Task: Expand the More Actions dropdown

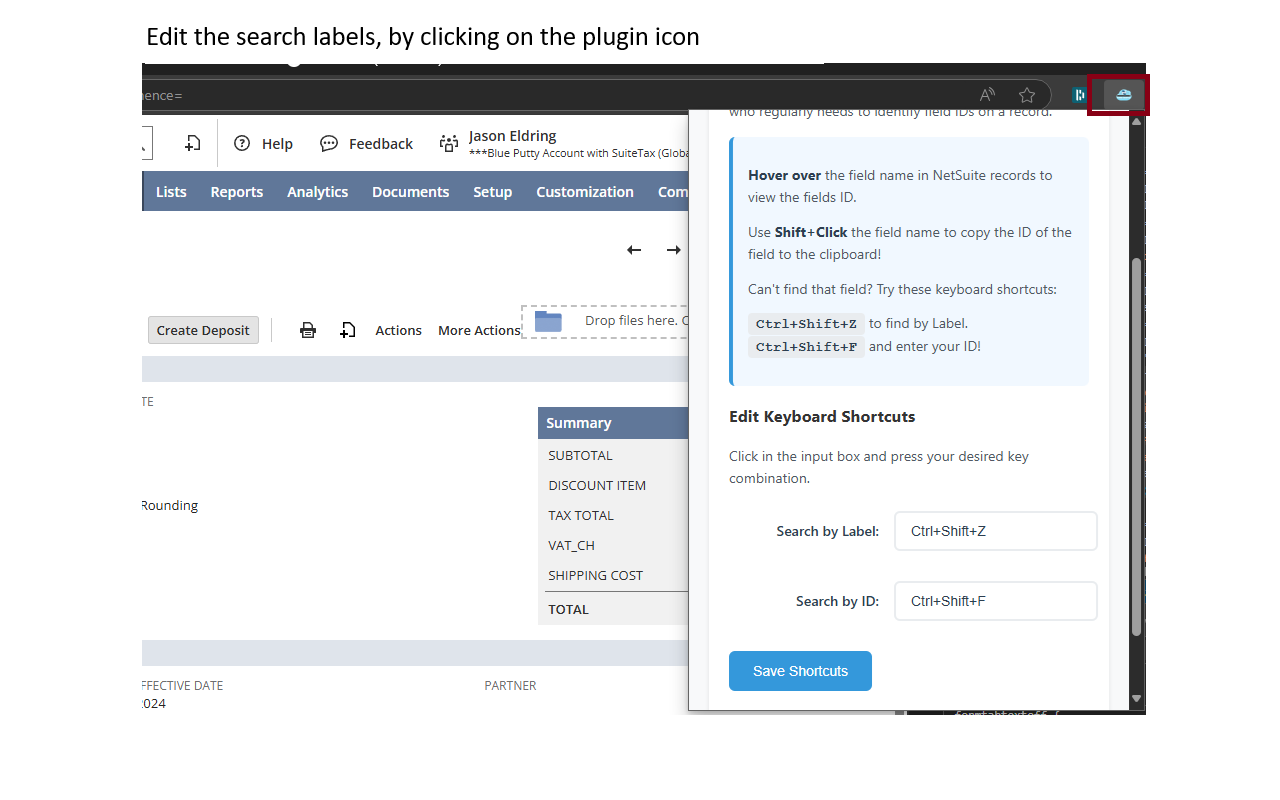Action: [479, 330]
